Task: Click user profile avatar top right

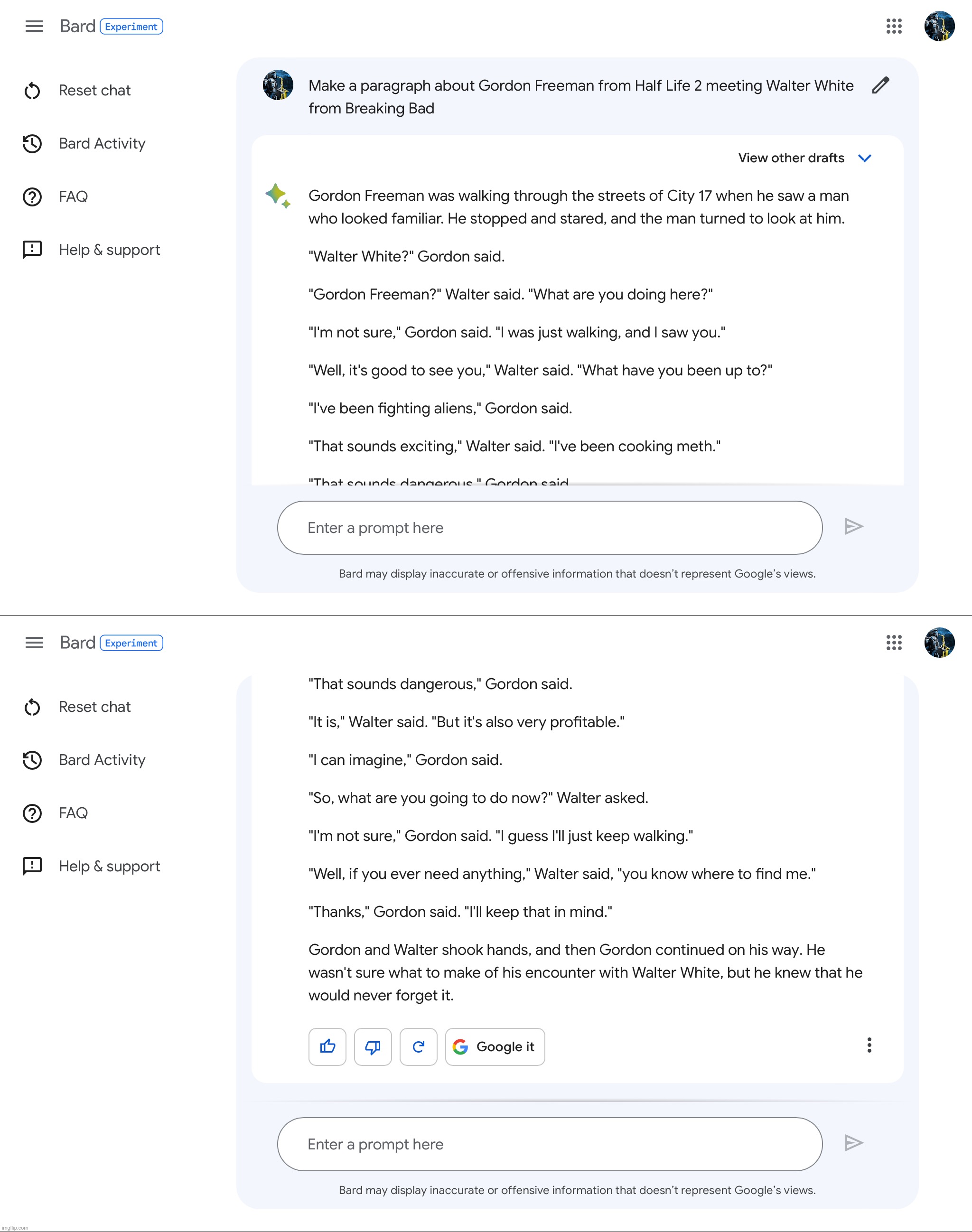Action: [x=938, y=25]
